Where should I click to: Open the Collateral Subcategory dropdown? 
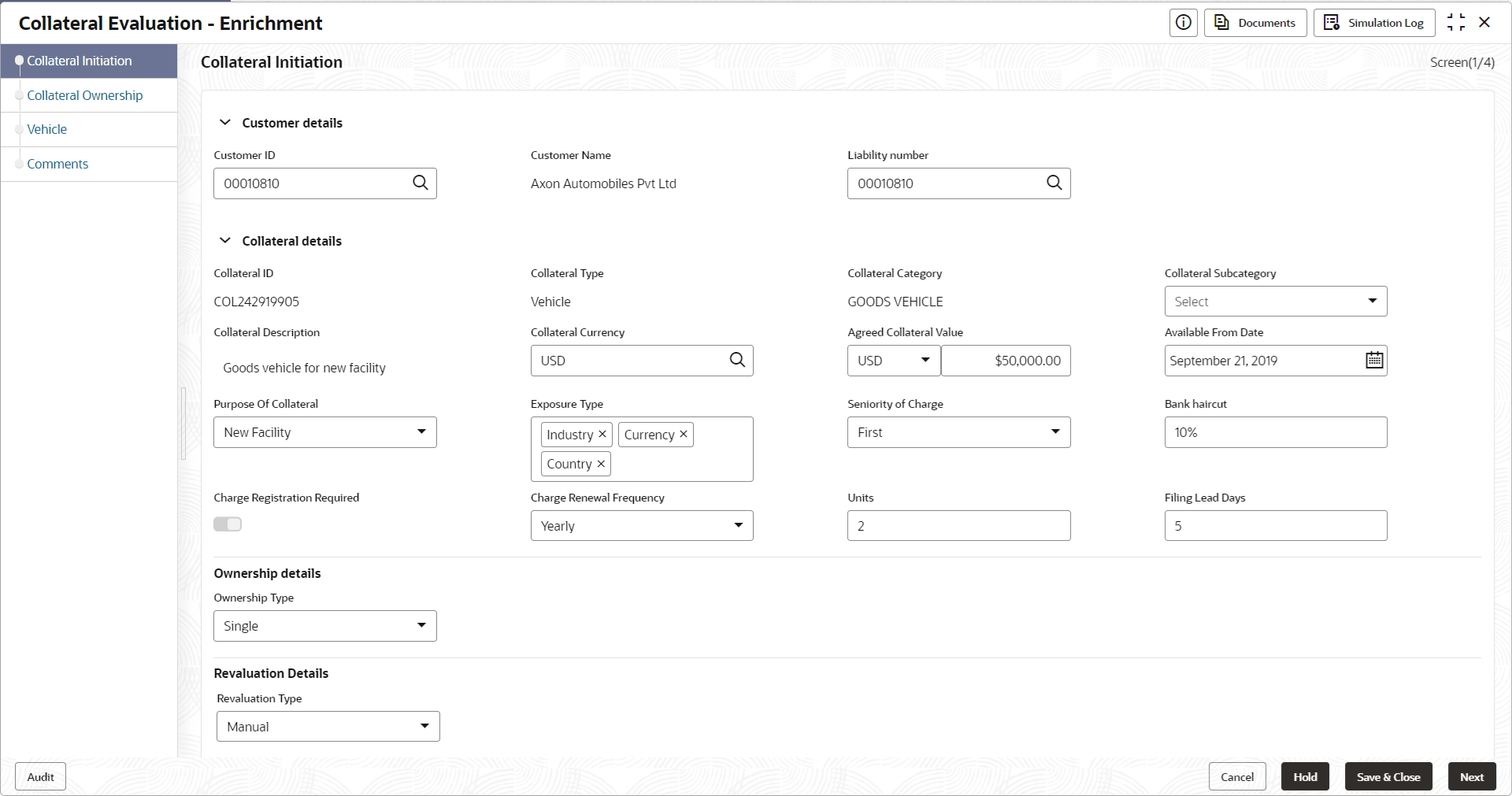pos(1276,301)
